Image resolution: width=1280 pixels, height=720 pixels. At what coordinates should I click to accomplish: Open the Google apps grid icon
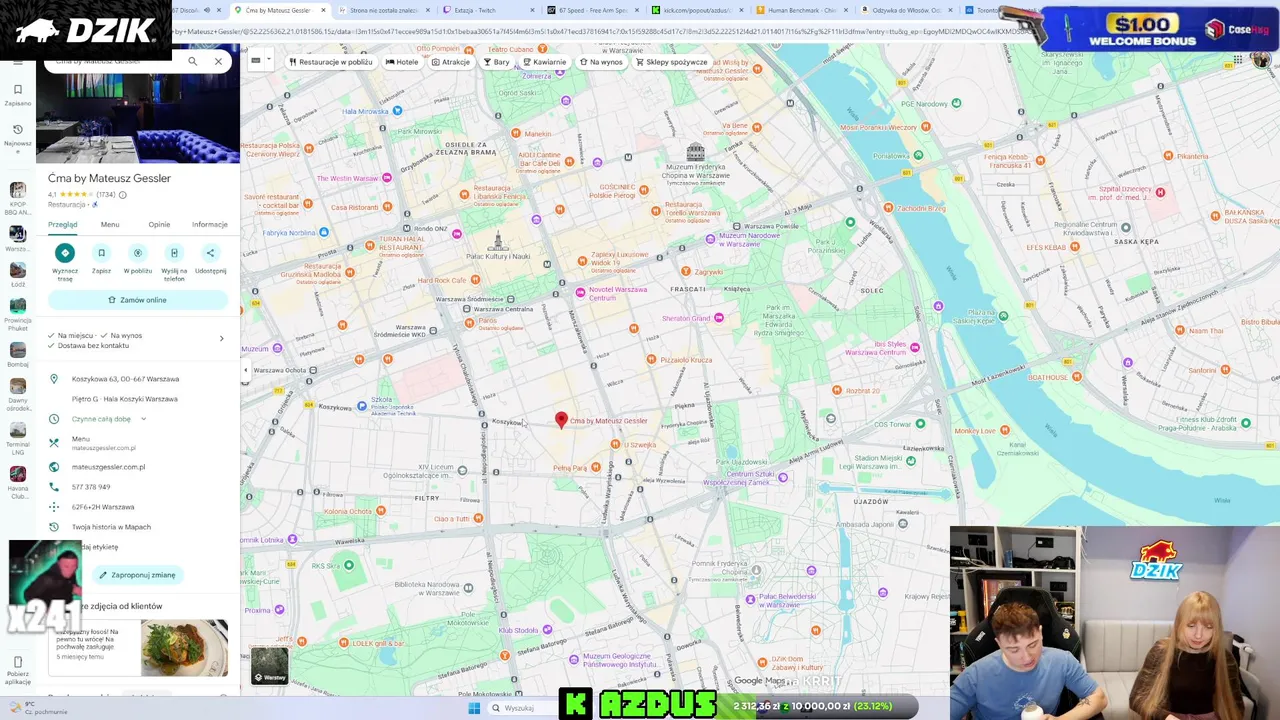1238,61
